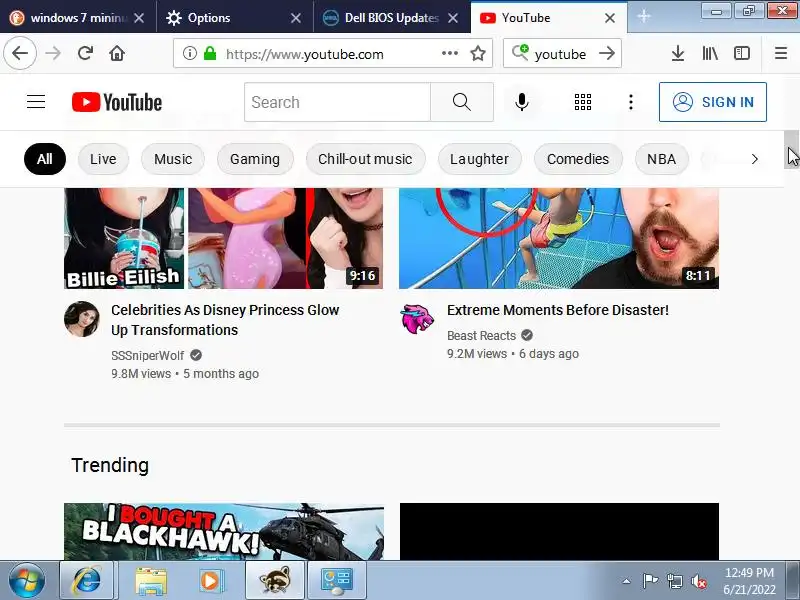The image size is (800, 600).
Task: Select the Comedies filter chip
Action: point(578,159)
